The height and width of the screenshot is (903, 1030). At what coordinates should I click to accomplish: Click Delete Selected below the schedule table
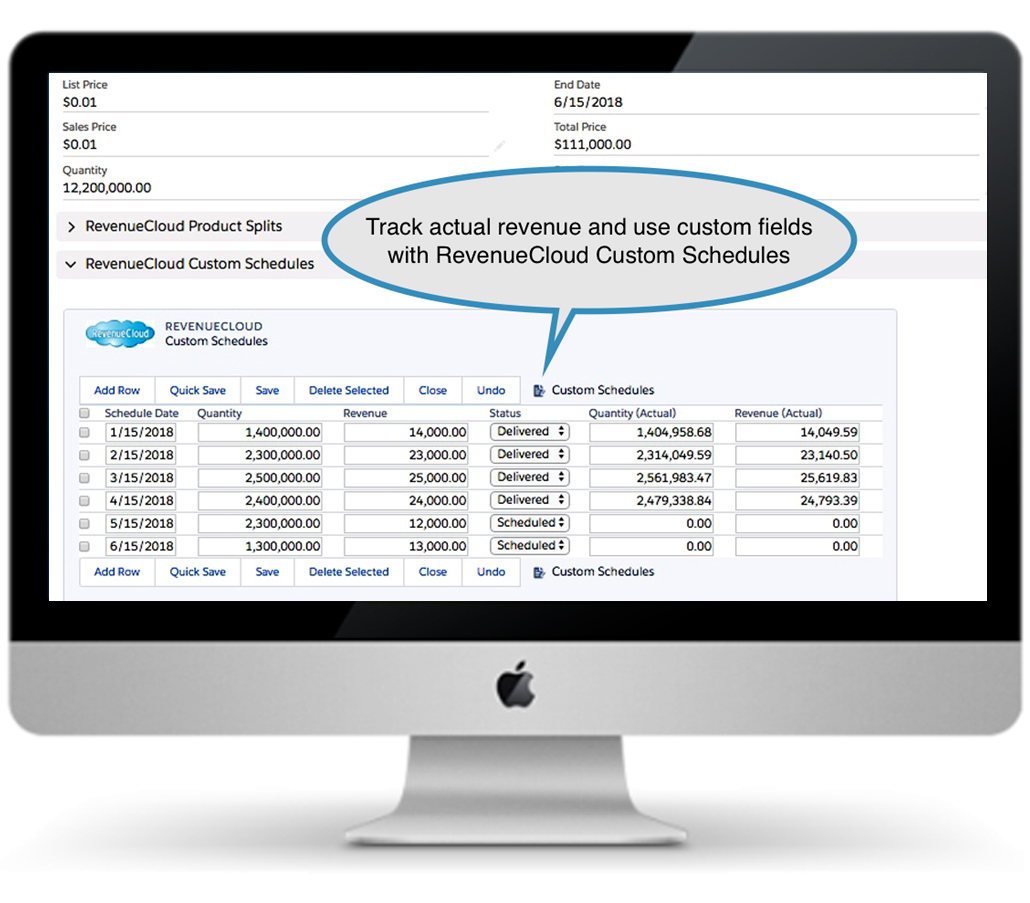click(x=349, y=572)
